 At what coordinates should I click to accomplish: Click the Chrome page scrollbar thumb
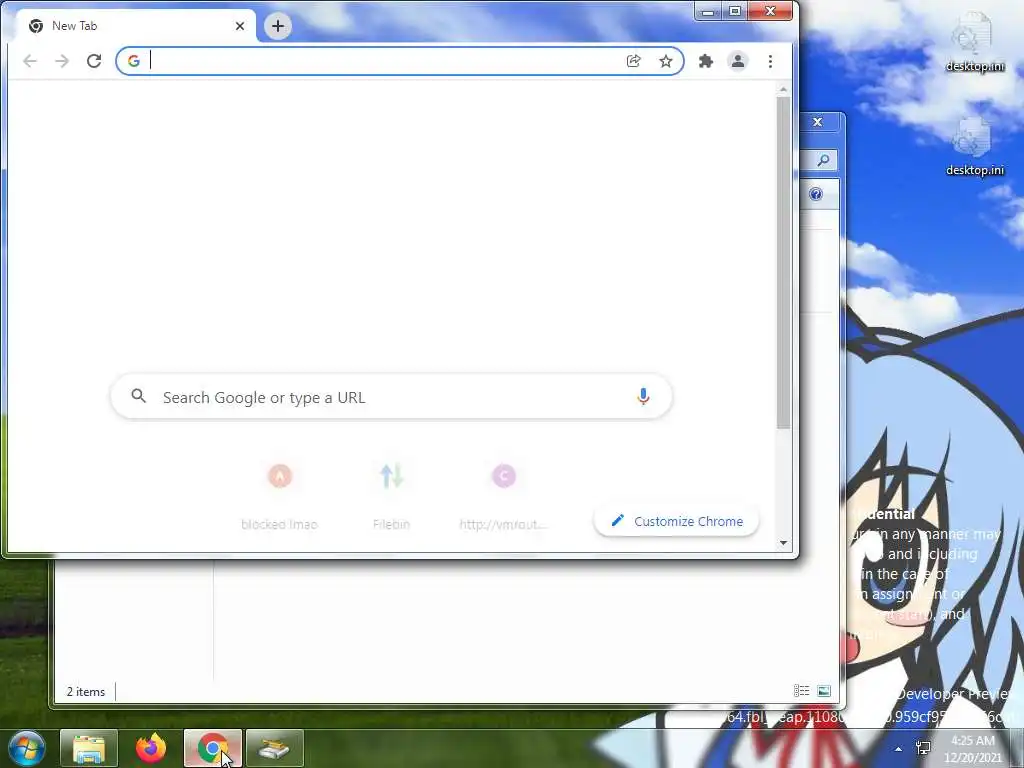[x=784, y=263]
